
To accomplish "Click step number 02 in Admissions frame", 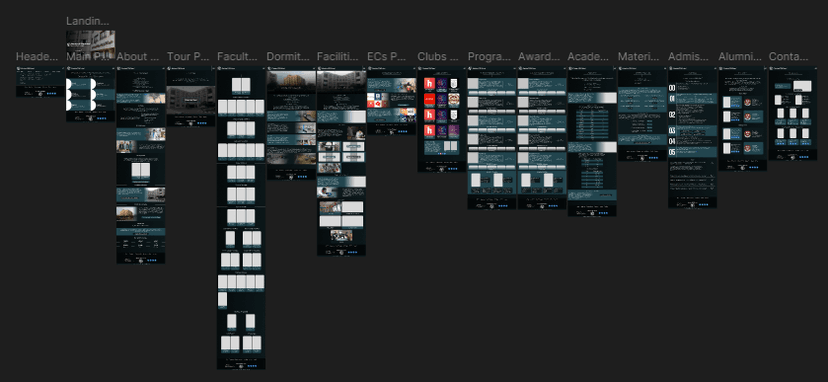I will coord(672,115).
